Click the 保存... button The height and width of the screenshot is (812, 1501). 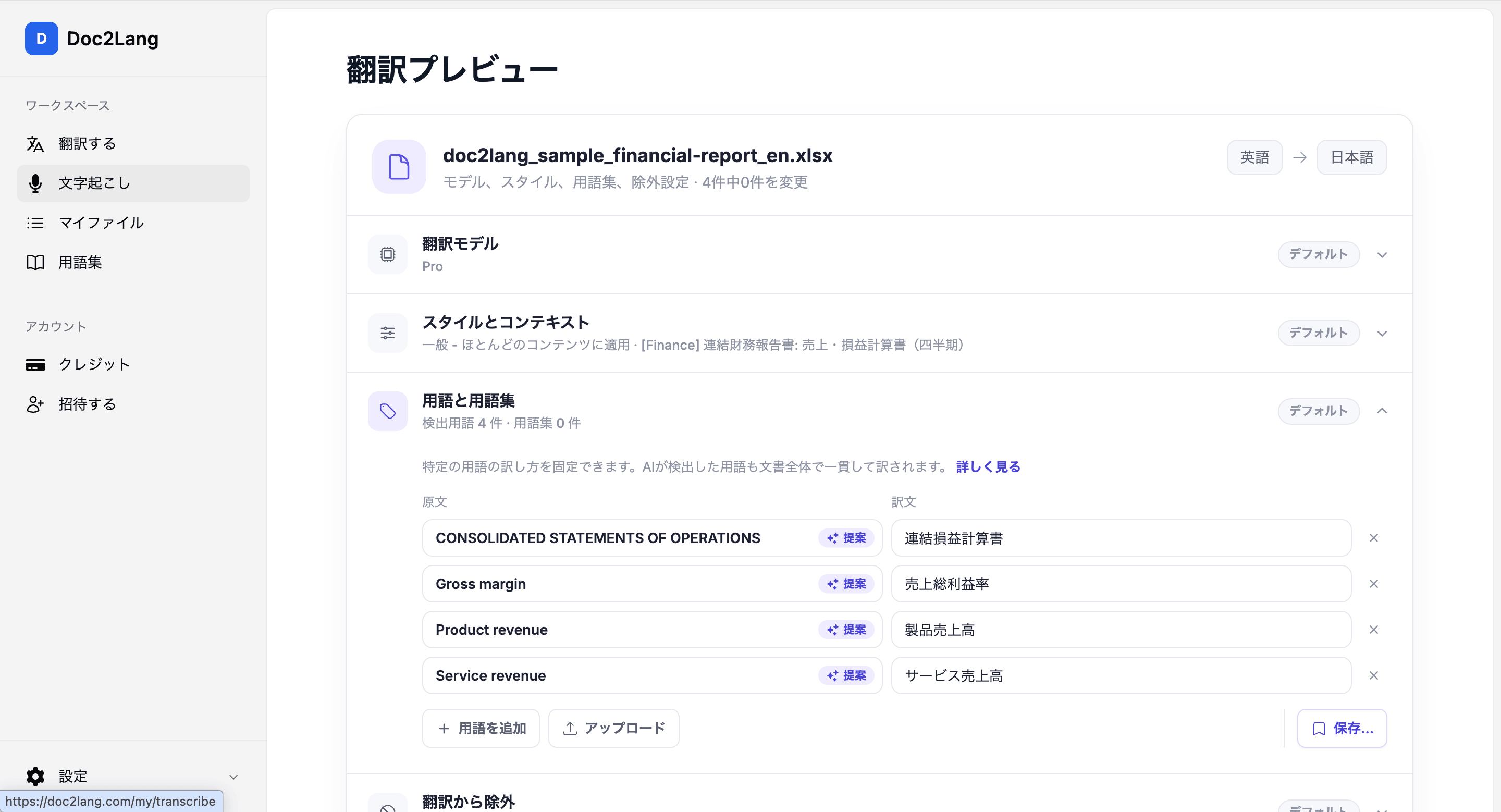pos(1342,728)
